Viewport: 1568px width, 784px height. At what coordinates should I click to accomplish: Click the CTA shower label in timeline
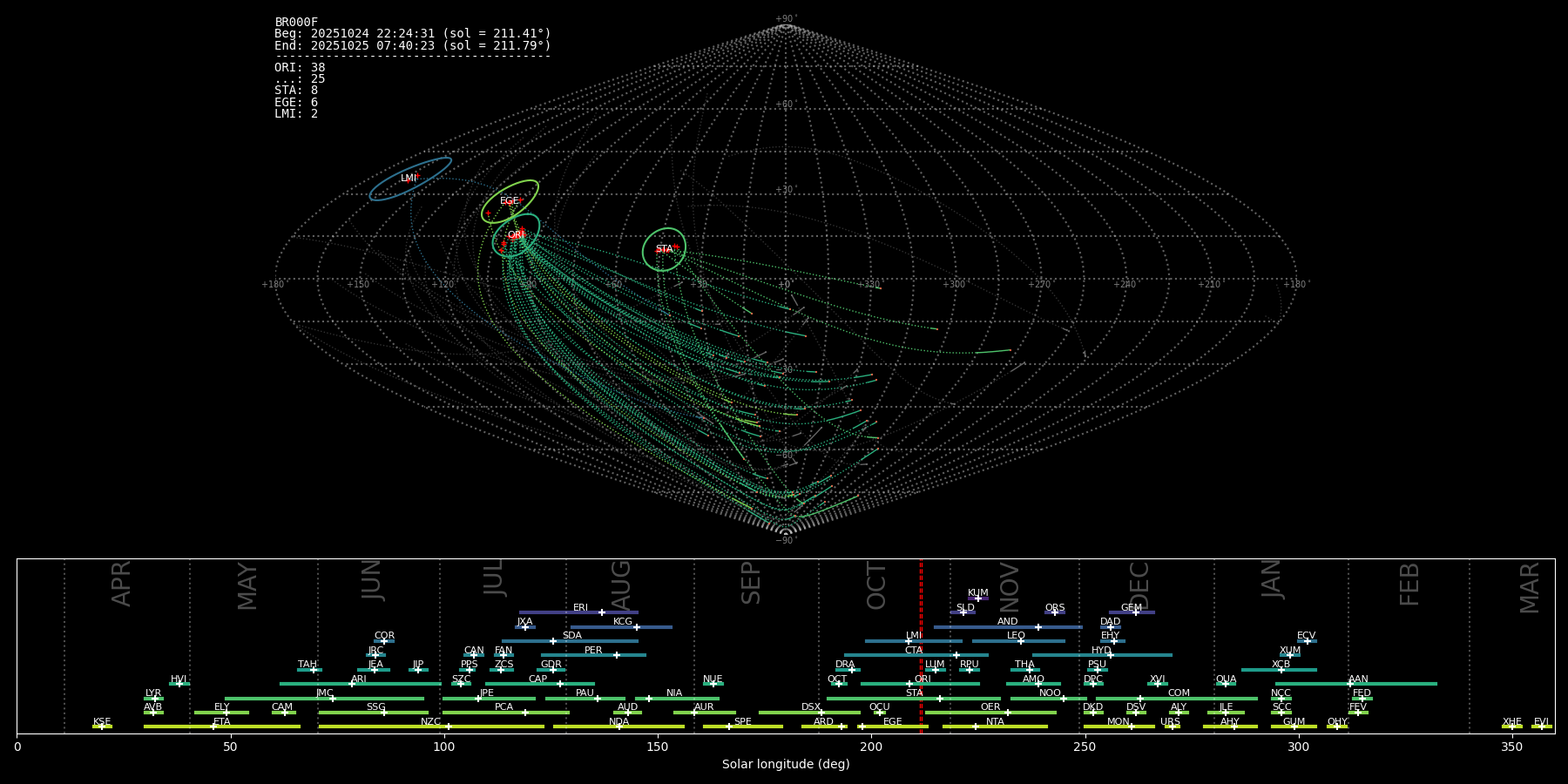coord(914,651)
